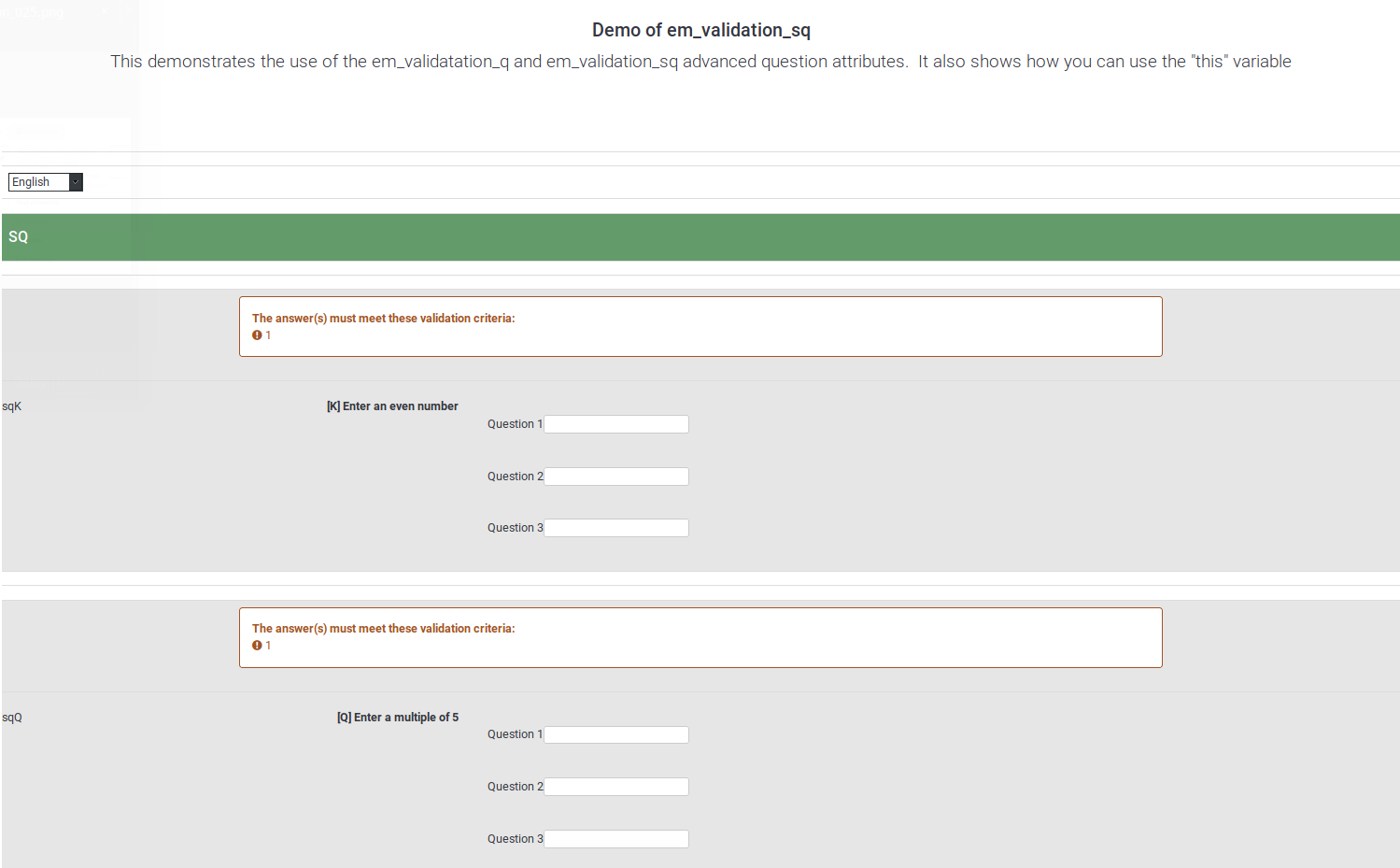Focus Question 2 field under multiple of 5
The image size is (1400, 868).
pyautogui.click(x=616, y=787)
